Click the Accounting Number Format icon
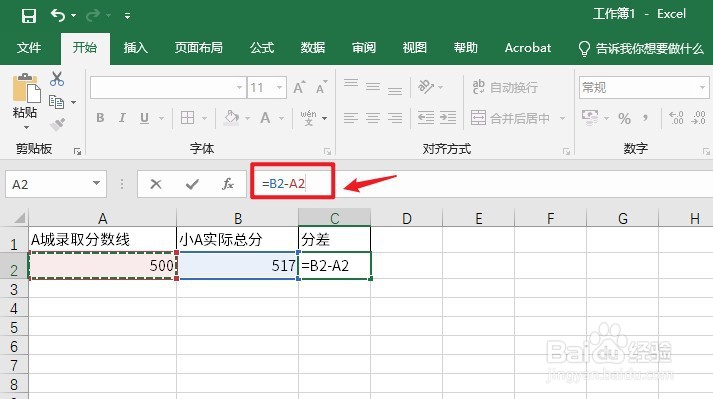713x399 pixels. (590, 118)
